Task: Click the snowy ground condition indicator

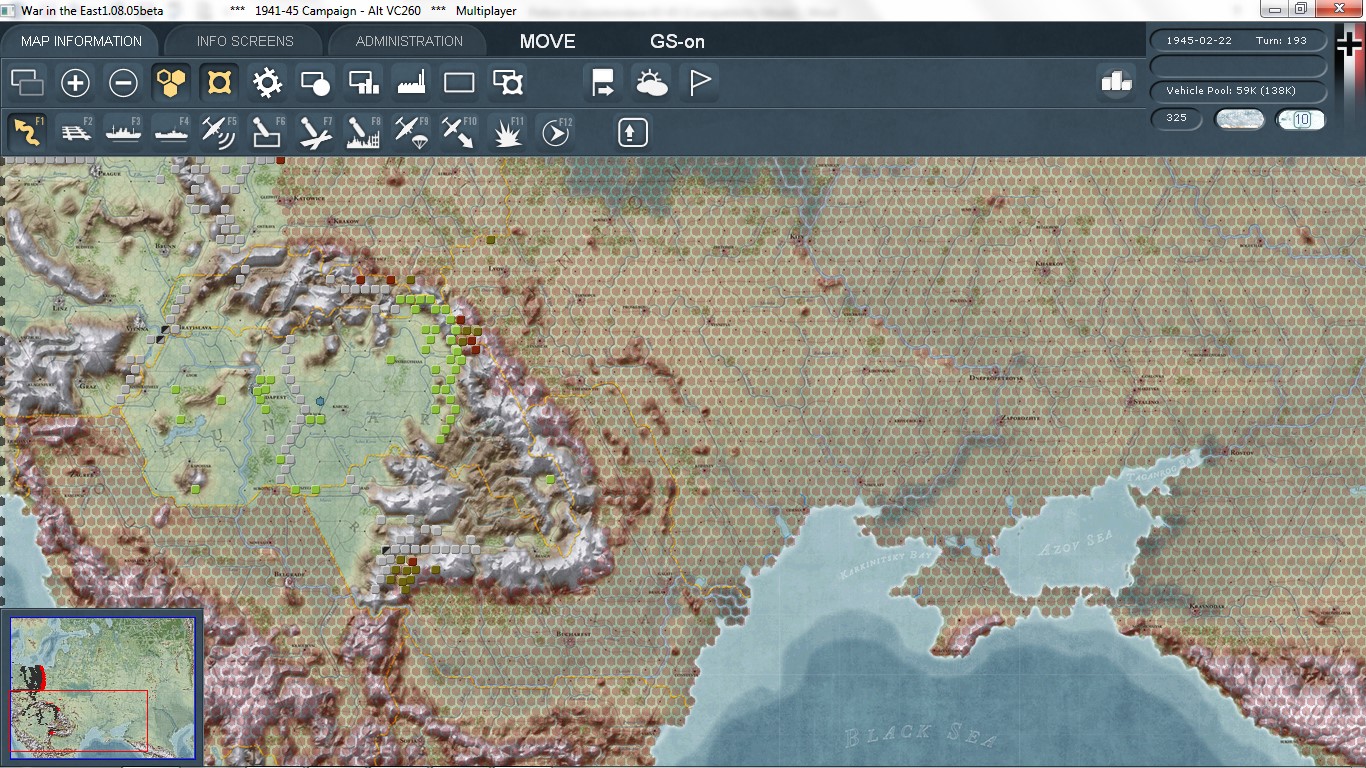Action: [1240, 119]
